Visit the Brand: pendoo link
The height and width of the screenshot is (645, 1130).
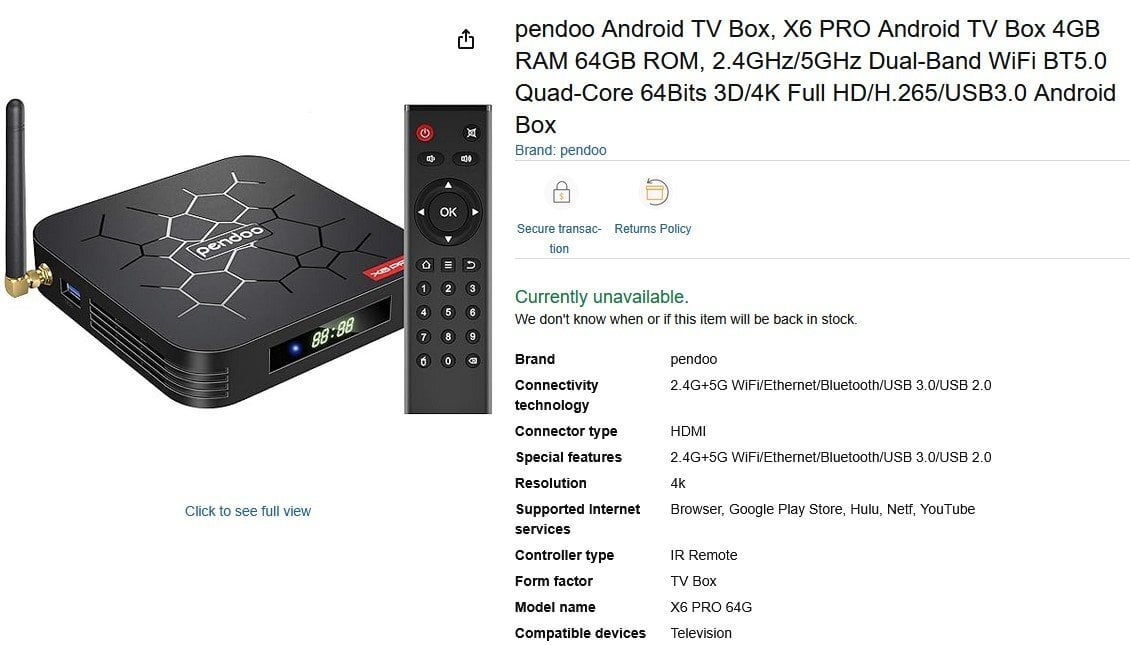(561, 150)
